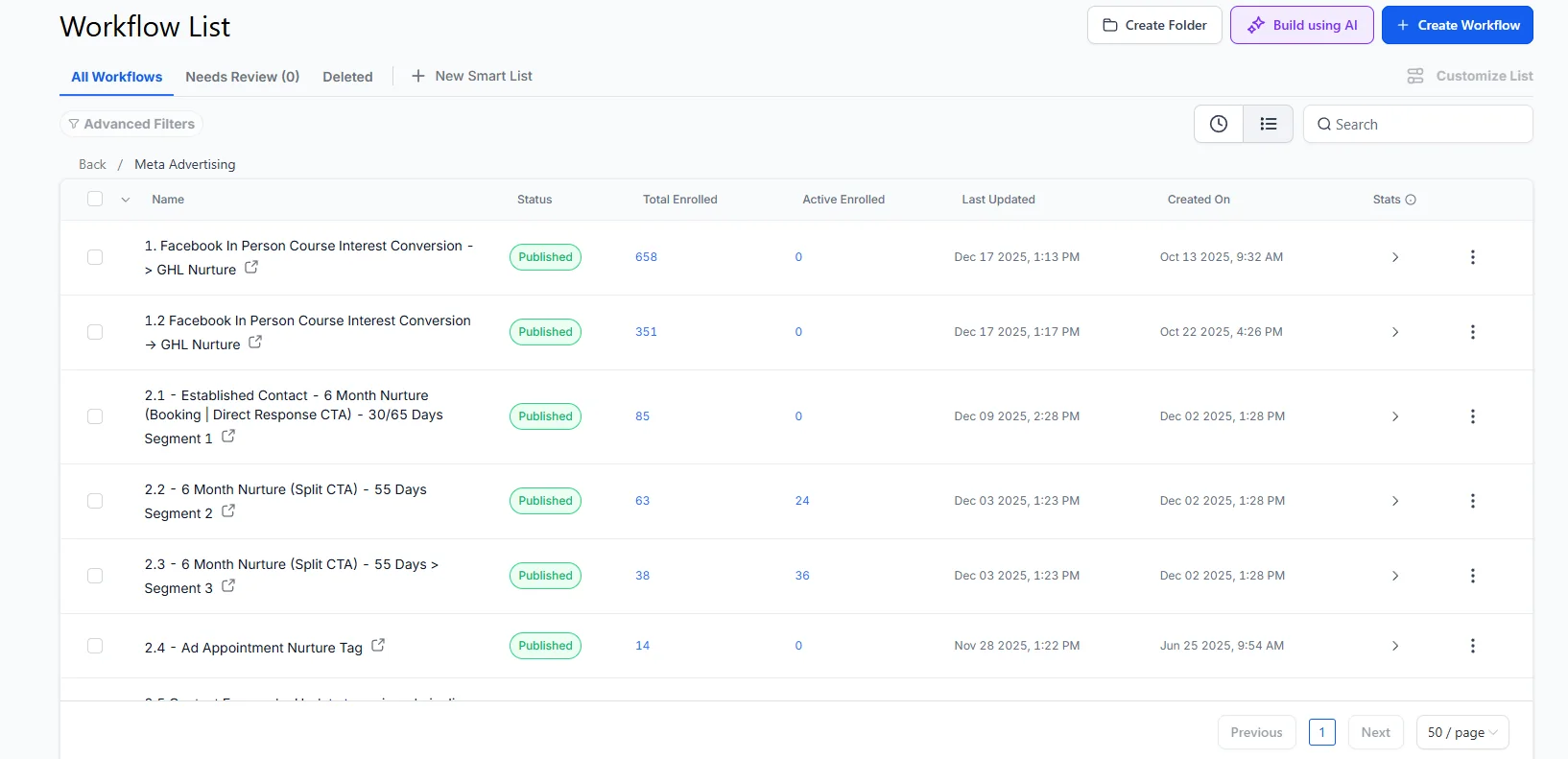Click the Customize List icon

[x=1415, y=76]
